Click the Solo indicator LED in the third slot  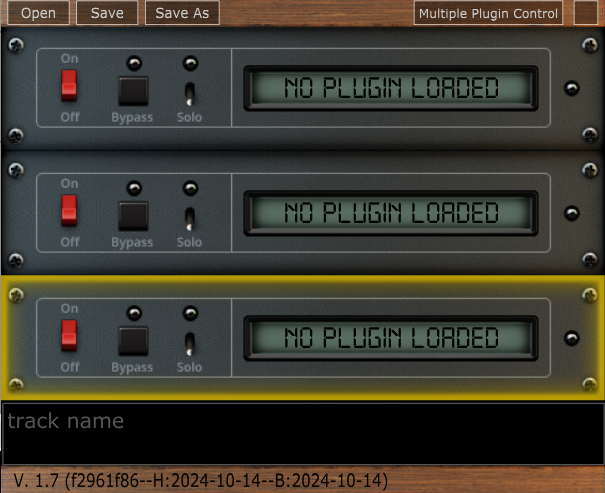[190, 313]
